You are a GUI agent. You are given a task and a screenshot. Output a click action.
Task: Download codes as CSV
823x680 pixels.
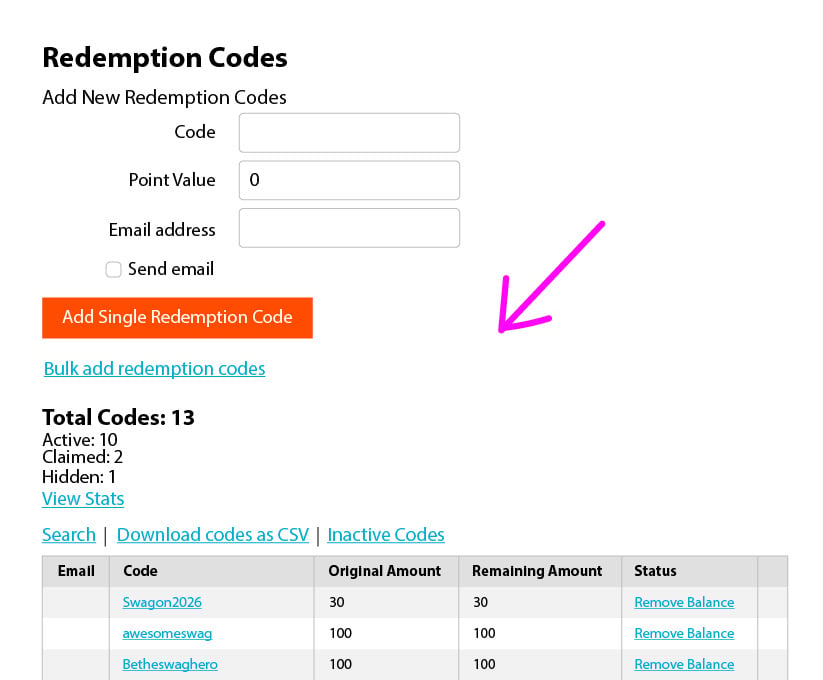click(213, 535)
